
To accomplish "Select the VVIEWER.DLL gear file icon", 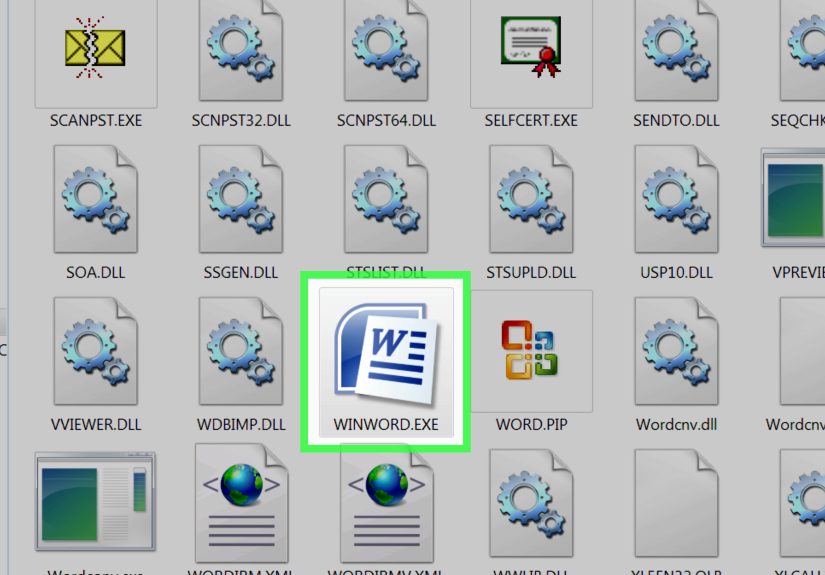I will [x=96, y=351].
